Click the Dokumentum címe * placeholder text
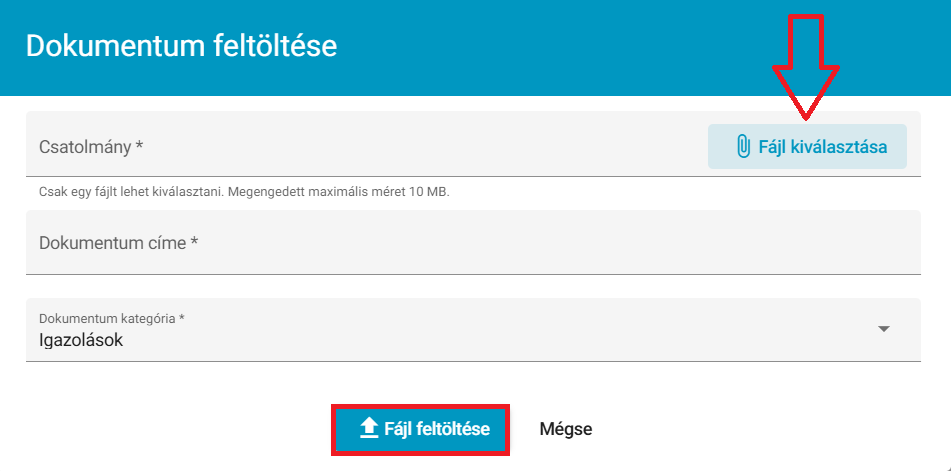Image resolution: width=951 pixels, height=471 pixels. [x=119, y=243]
